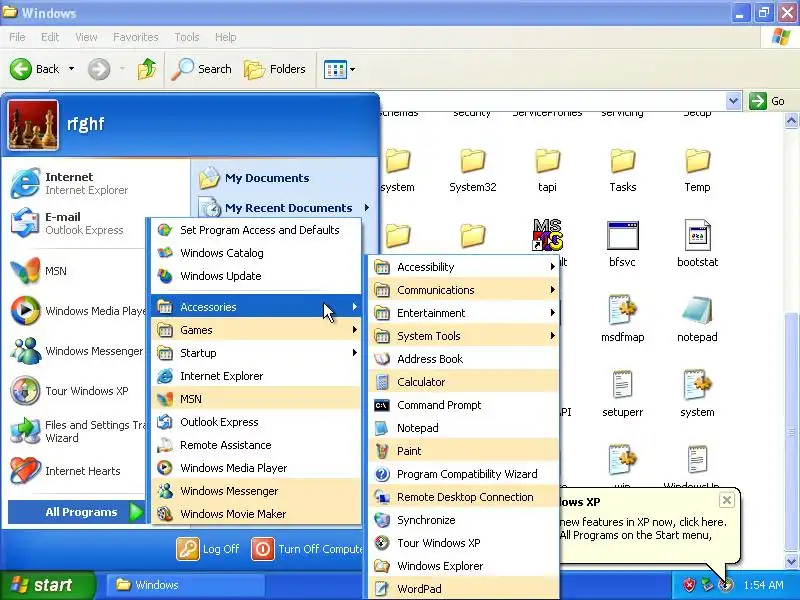The height and width of the screenshot is (600, 800).
Task: Open Address Book in Accessories
Action: pos(463,359)
